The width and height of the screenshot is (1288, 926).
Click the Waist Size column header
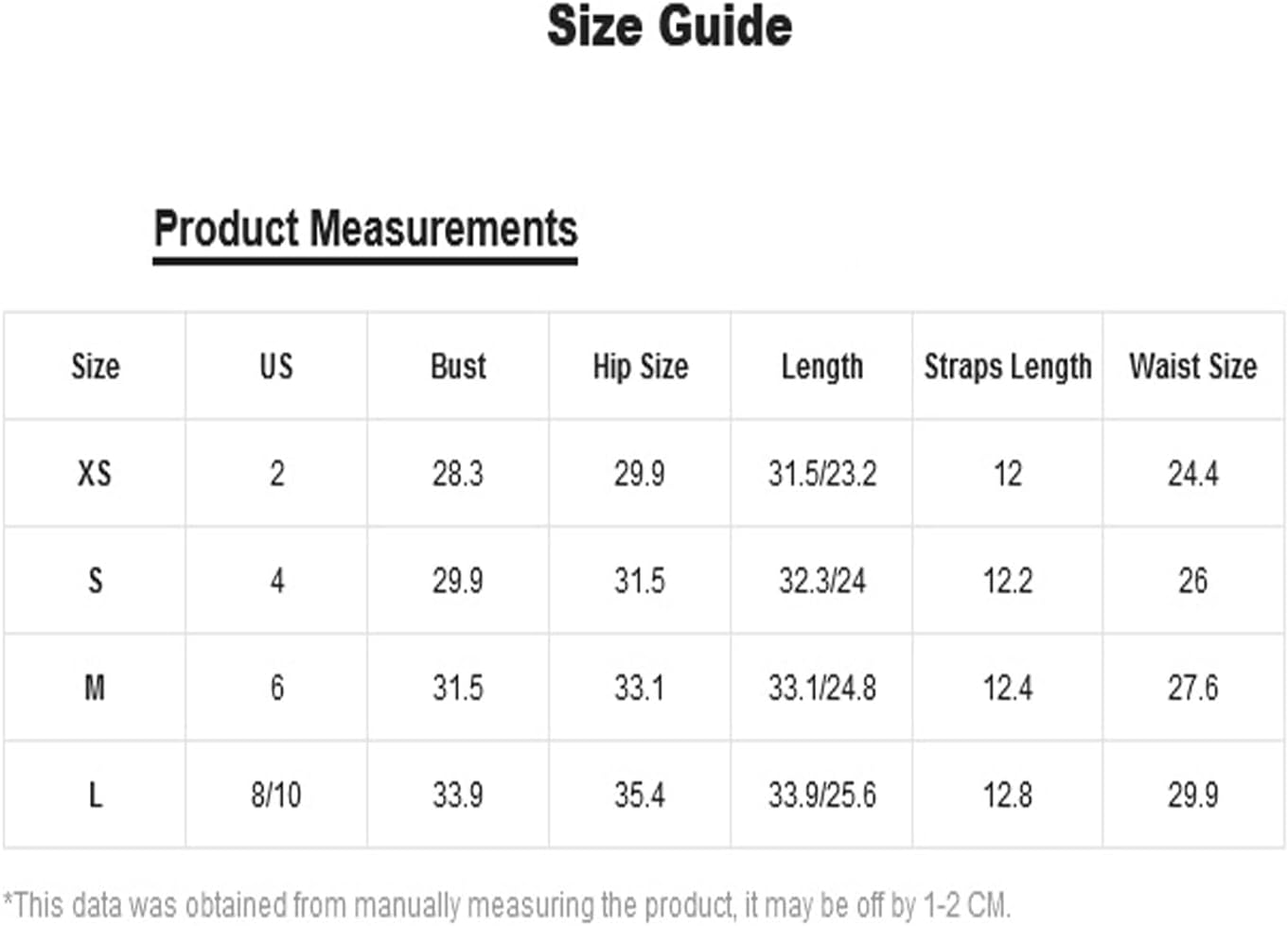tap(1193, 366)
